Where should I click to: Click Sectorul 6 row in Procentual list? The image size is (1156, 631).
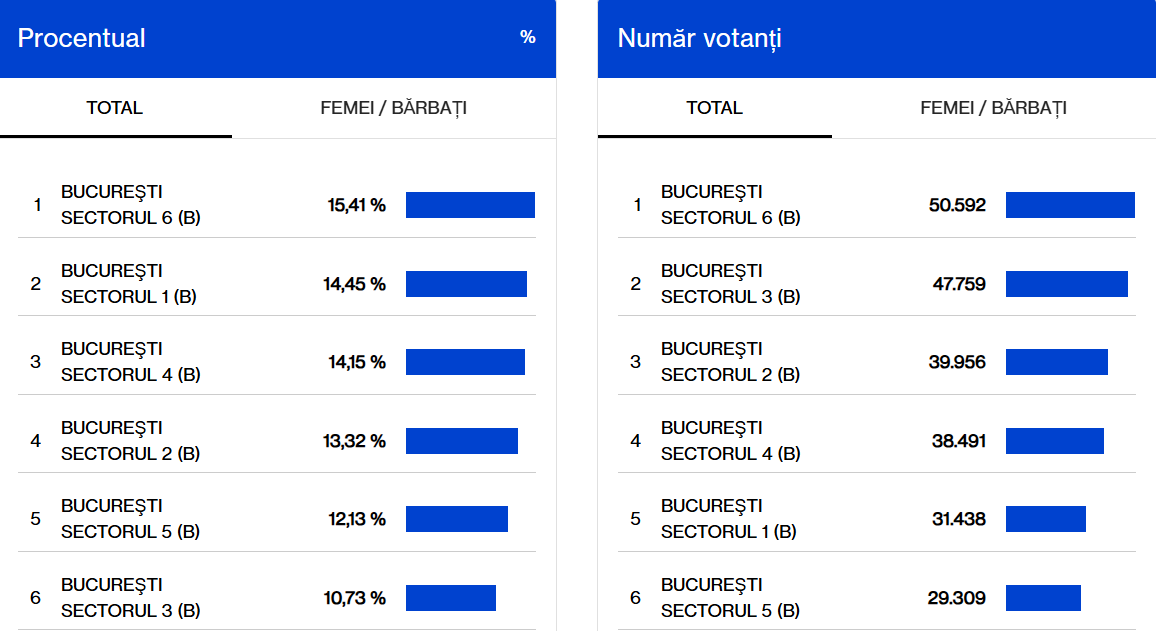(x=131, y=205)
